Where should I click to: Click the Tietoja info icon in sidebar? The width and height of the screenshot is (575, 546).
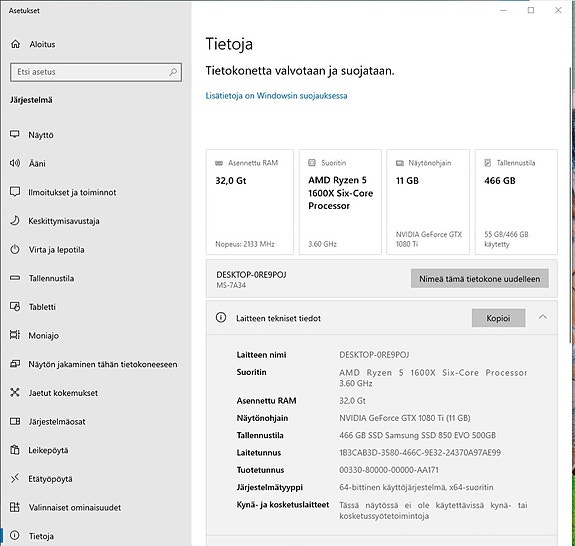[15, 536]
